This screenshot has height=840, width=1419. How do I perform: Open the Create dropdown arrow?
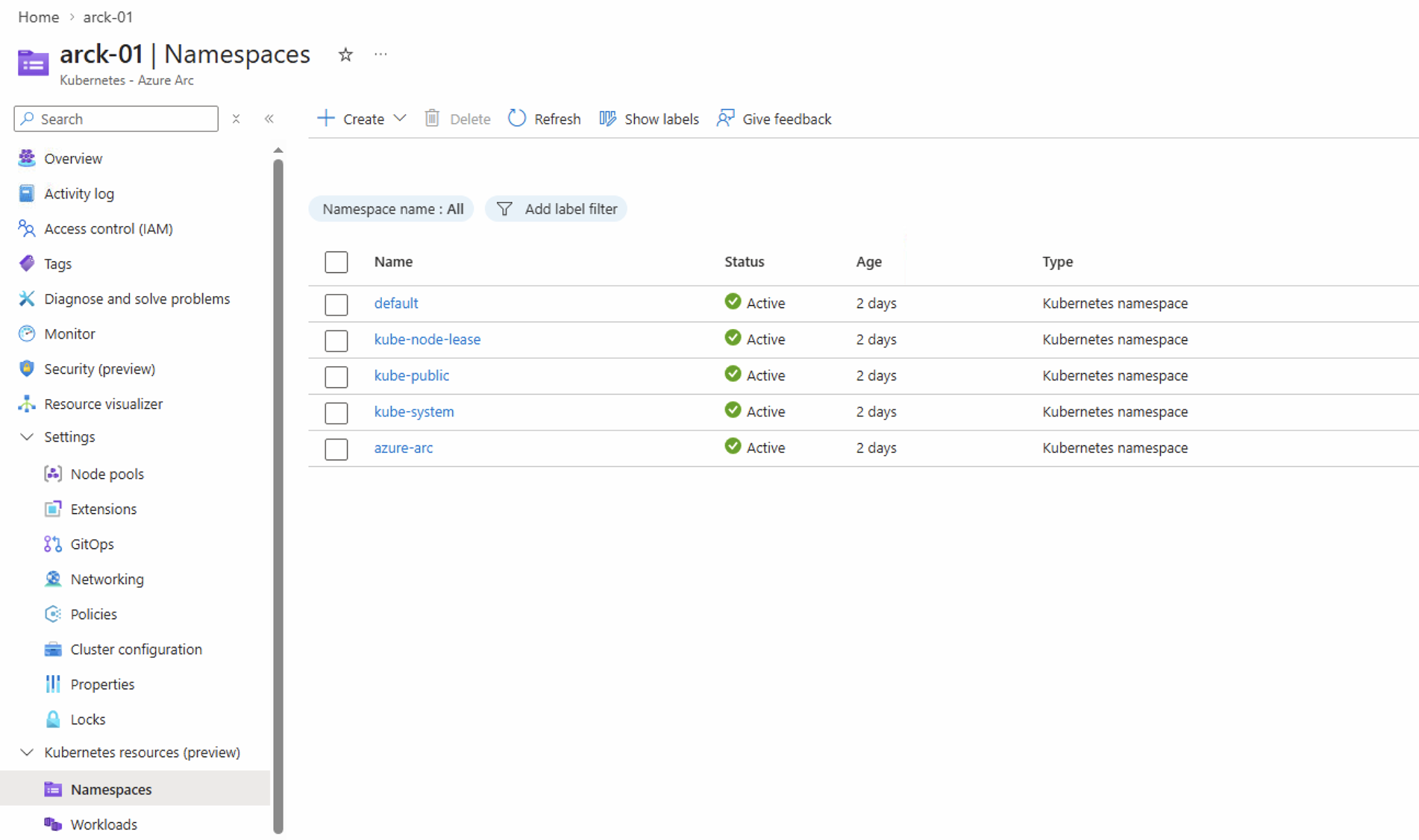click(x=400, y=119)
